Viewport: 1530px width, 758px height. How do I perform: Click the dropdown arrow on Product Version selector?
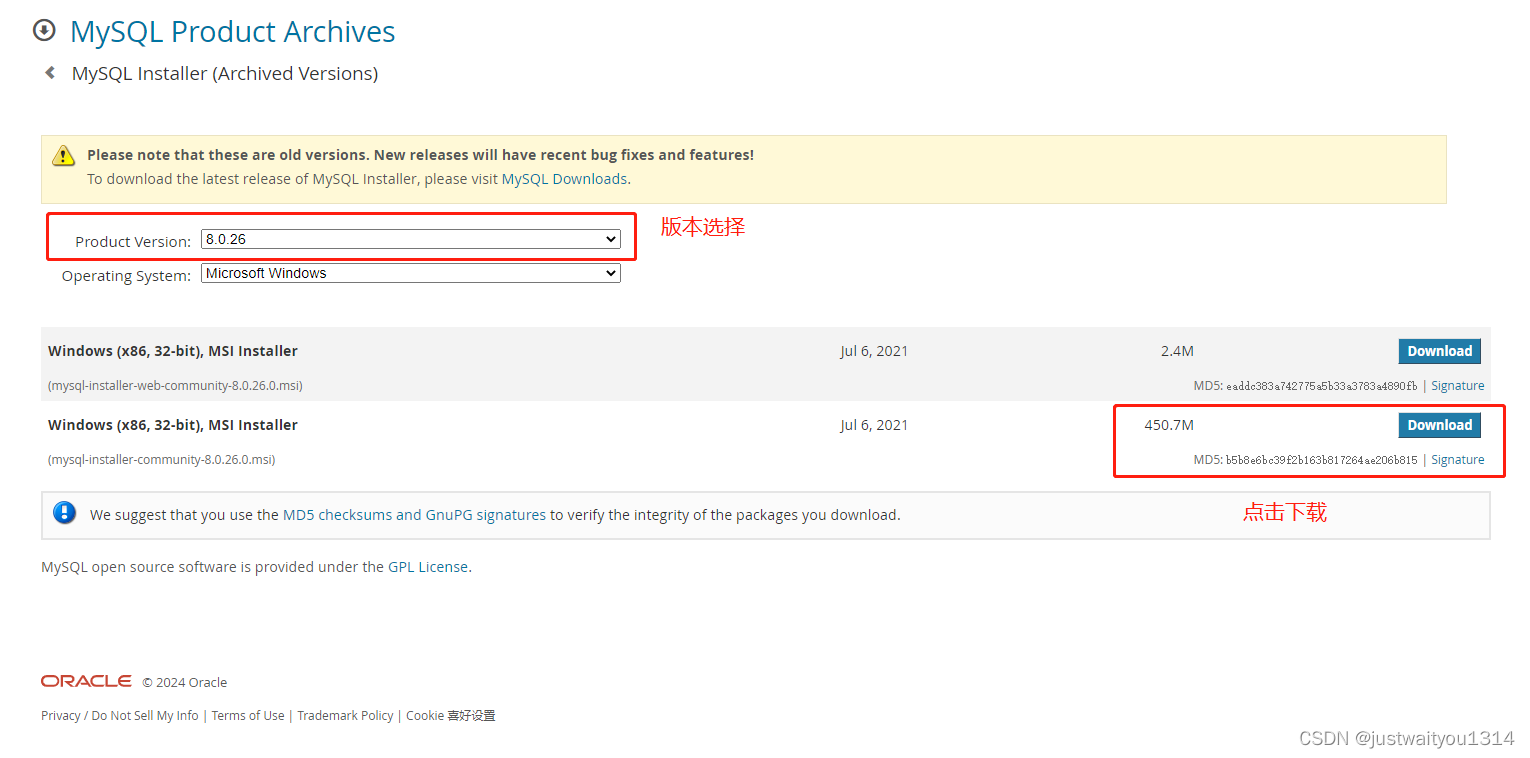click(611, 239)
